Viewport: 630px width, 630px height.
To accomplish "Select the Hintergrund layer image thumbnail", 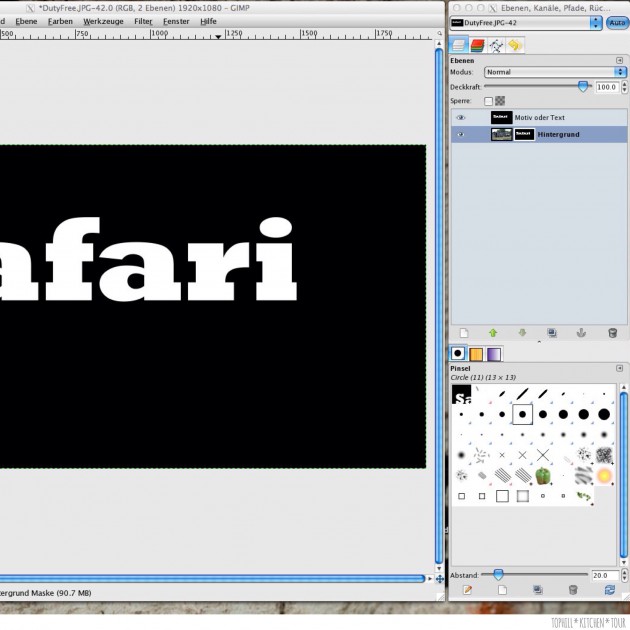I will (501, 134).
